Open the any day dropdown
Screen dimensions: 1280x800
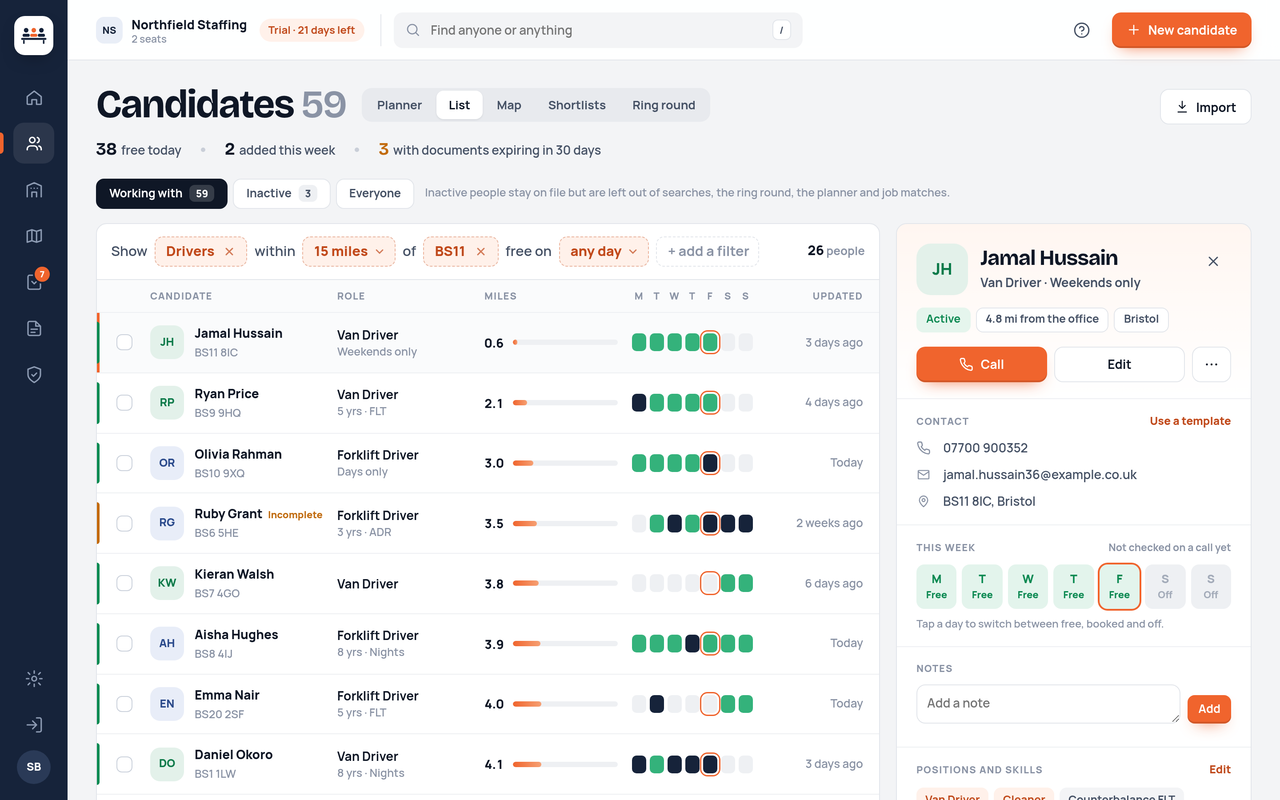pos(604,252)
